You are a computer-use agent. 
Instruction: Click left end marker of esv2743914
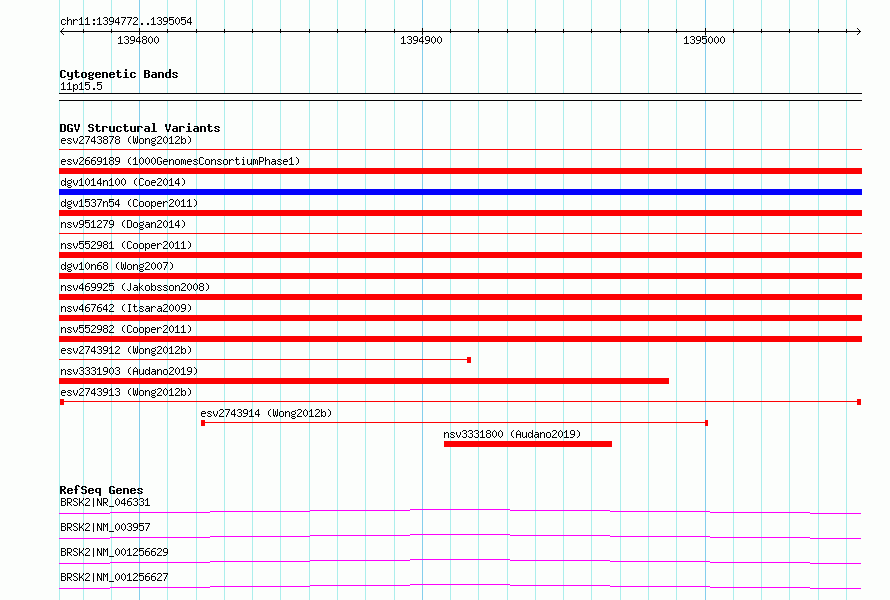(x=203, y=423)
